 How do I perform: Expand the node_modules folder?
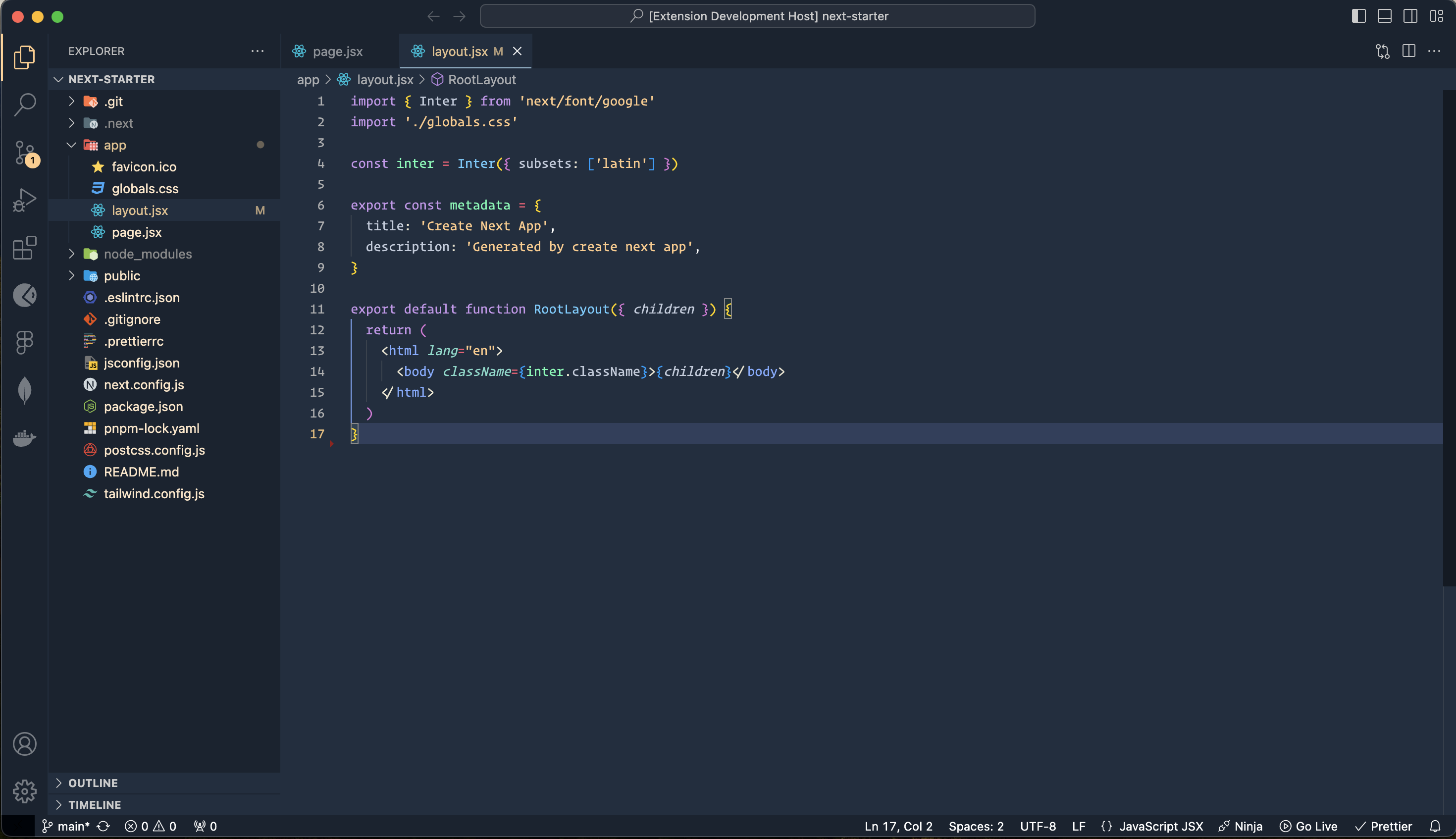(x=148, y=254)
